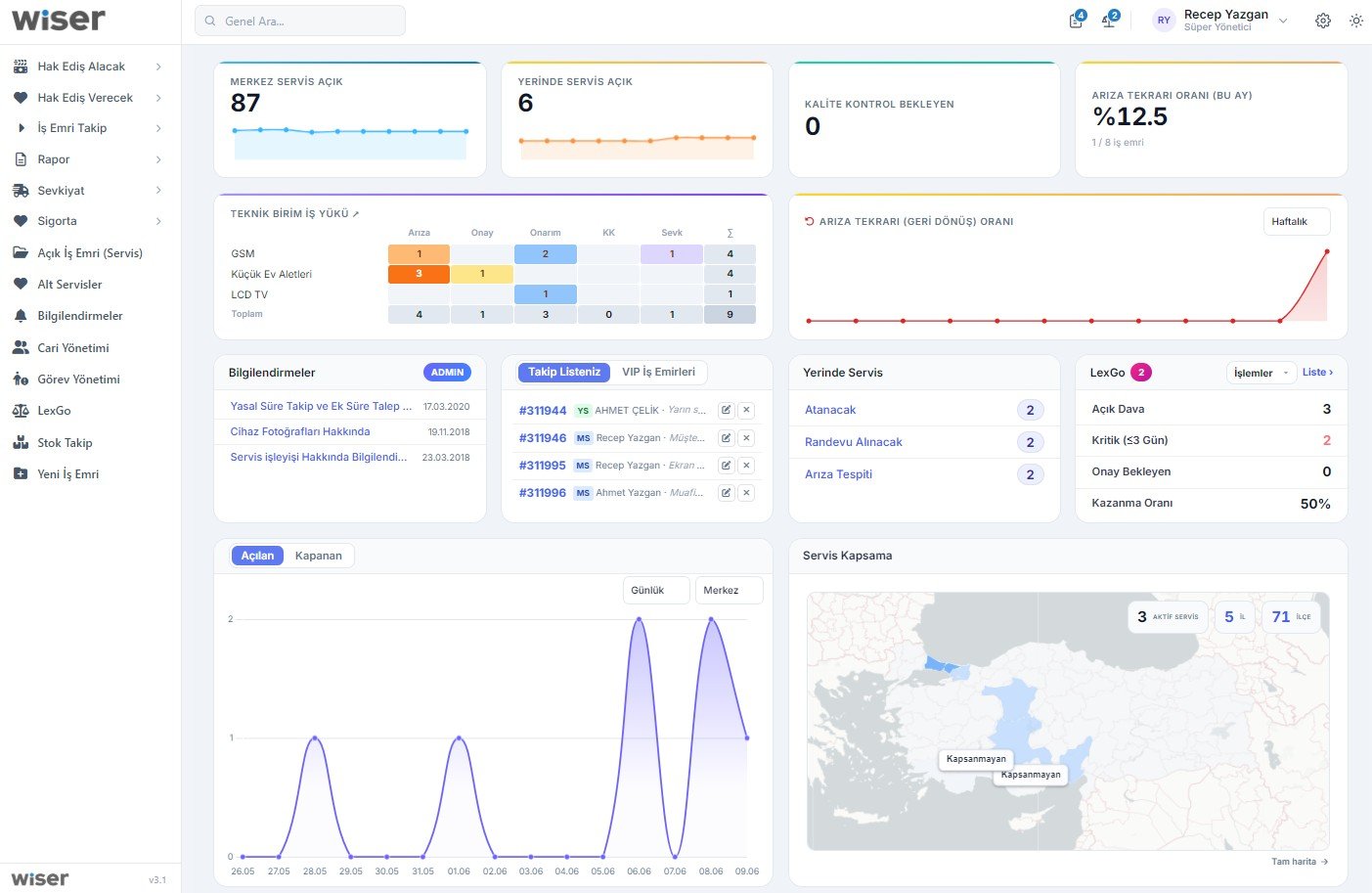Switch chart to Kapanan toggle

click(x=319, y=556)
